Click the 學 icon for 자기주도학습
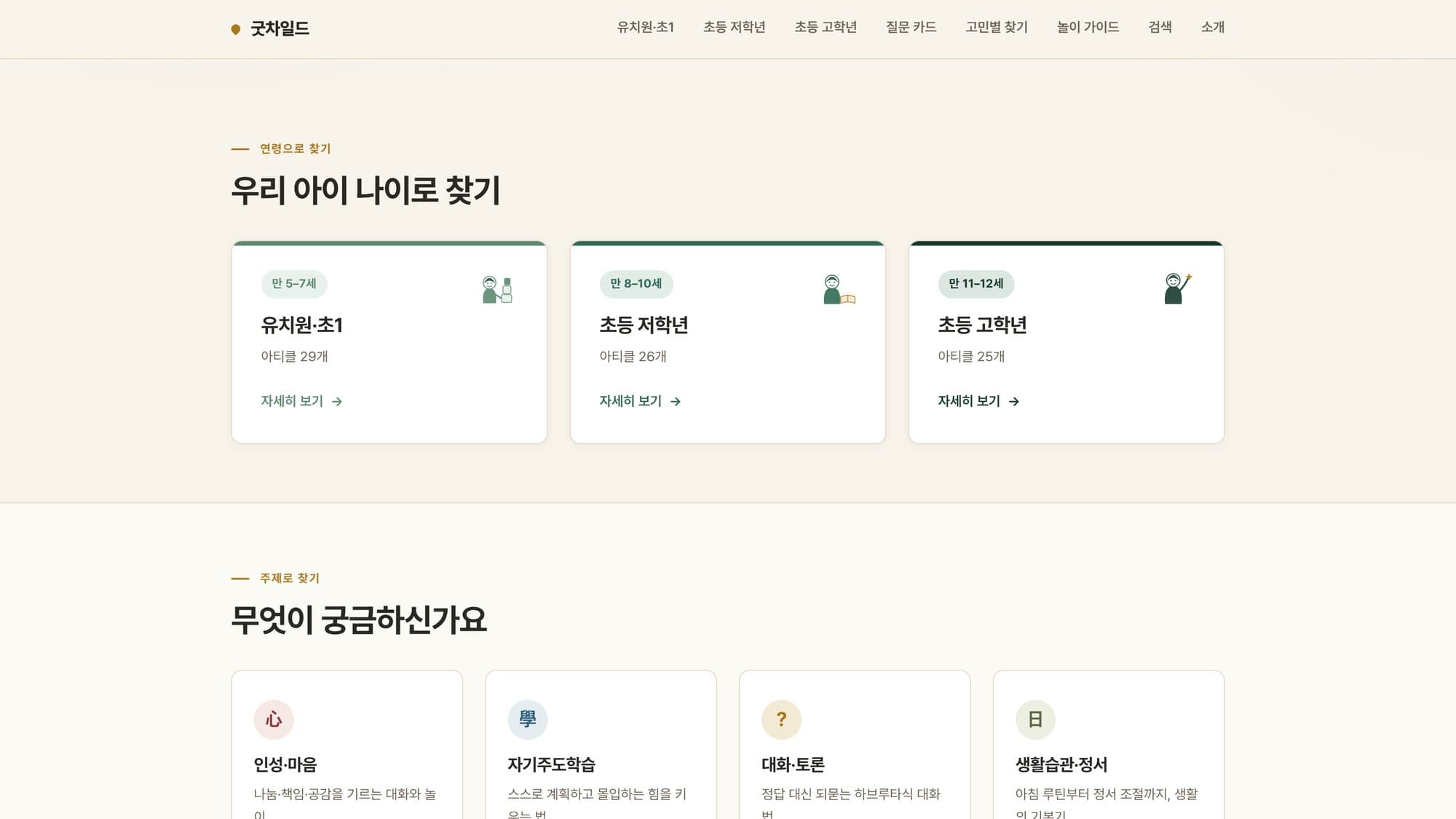This screenshot has height=819, width=1456. pyautogui.click(x=528, y=719)
